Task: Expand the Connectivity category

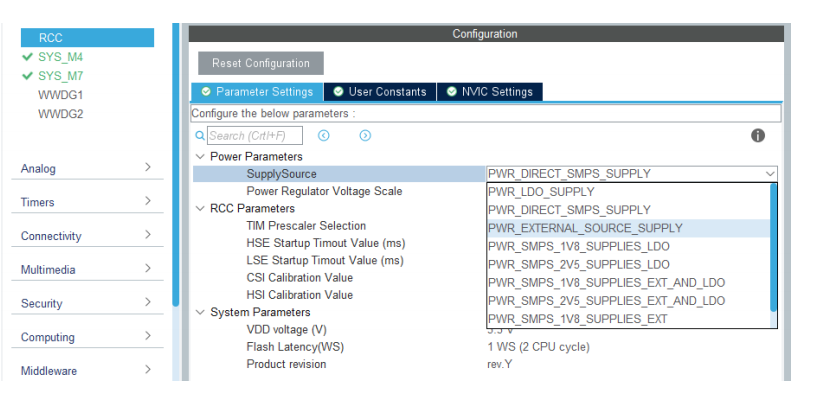Action: [x=87, y=236]
